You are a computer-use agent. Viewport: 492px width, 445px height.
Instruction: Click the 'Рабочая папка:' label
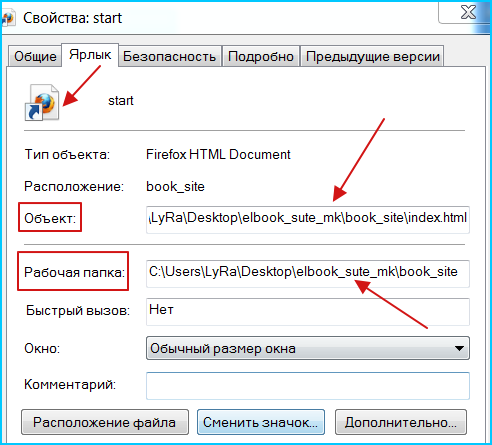tap(74, 273)
